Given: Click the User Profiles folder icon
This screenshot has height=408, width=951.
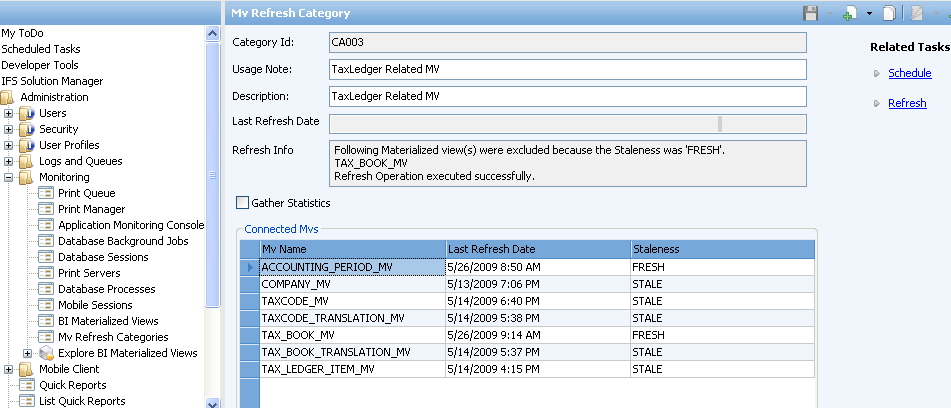Looking at the screenshot, I should [27, 145].
